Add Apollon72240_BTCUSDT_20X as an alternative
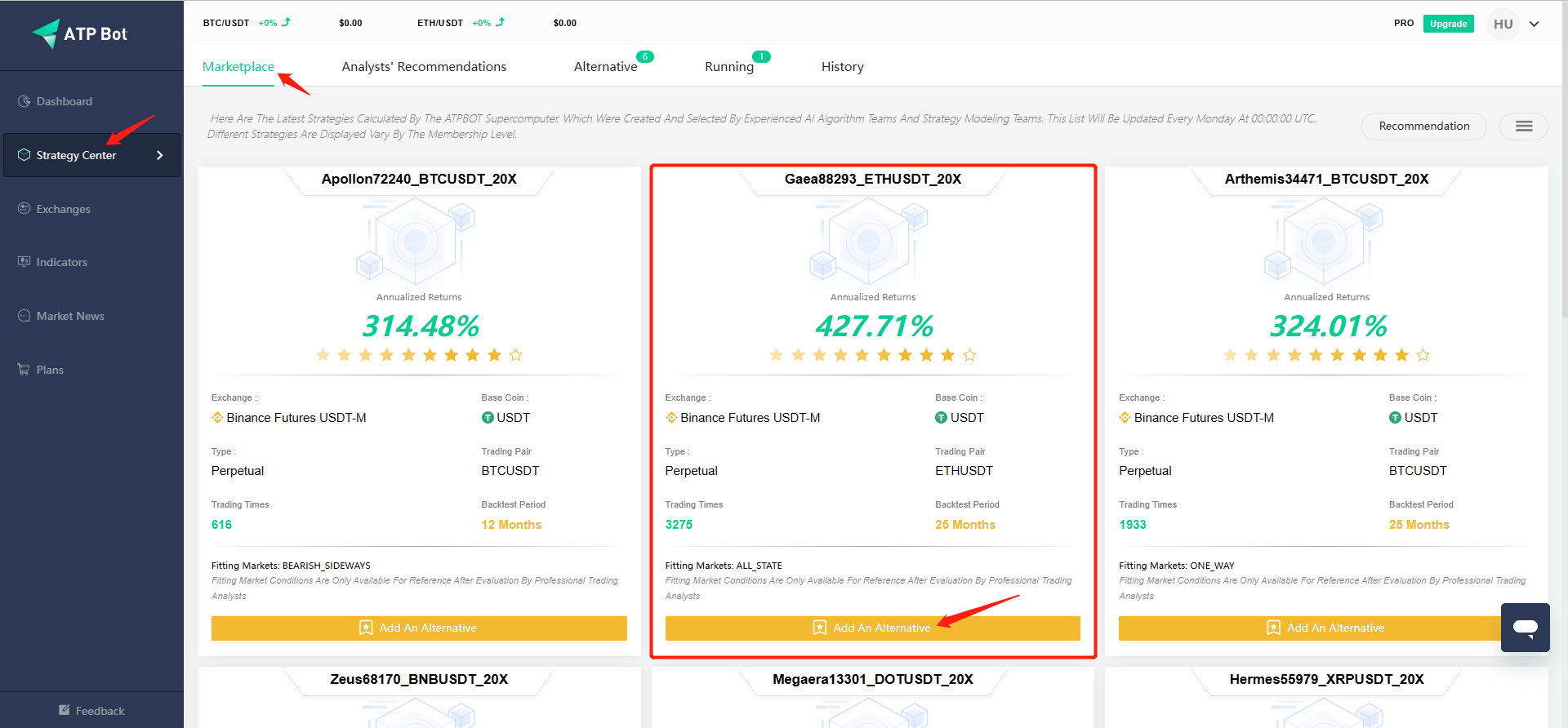1568x728 pixels. coord(419,628)
